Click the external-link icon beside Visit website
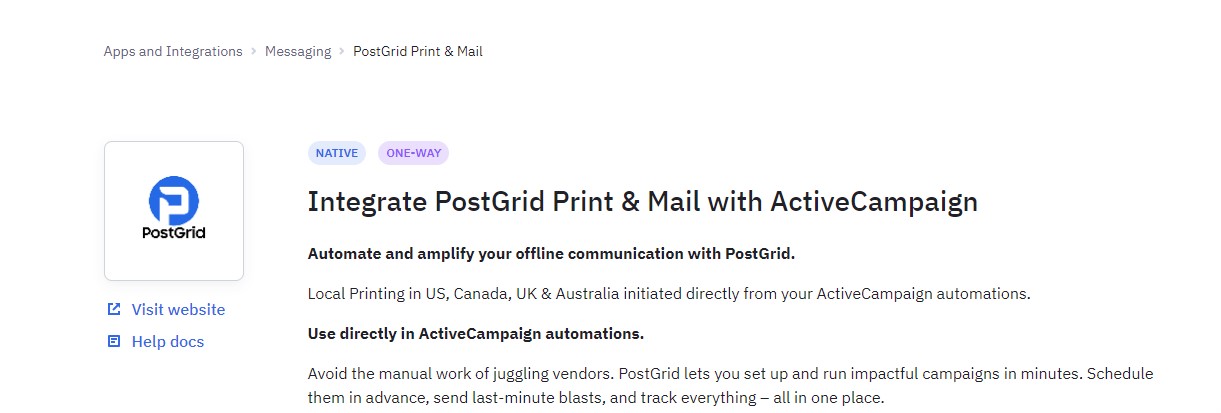 point(114,310)
